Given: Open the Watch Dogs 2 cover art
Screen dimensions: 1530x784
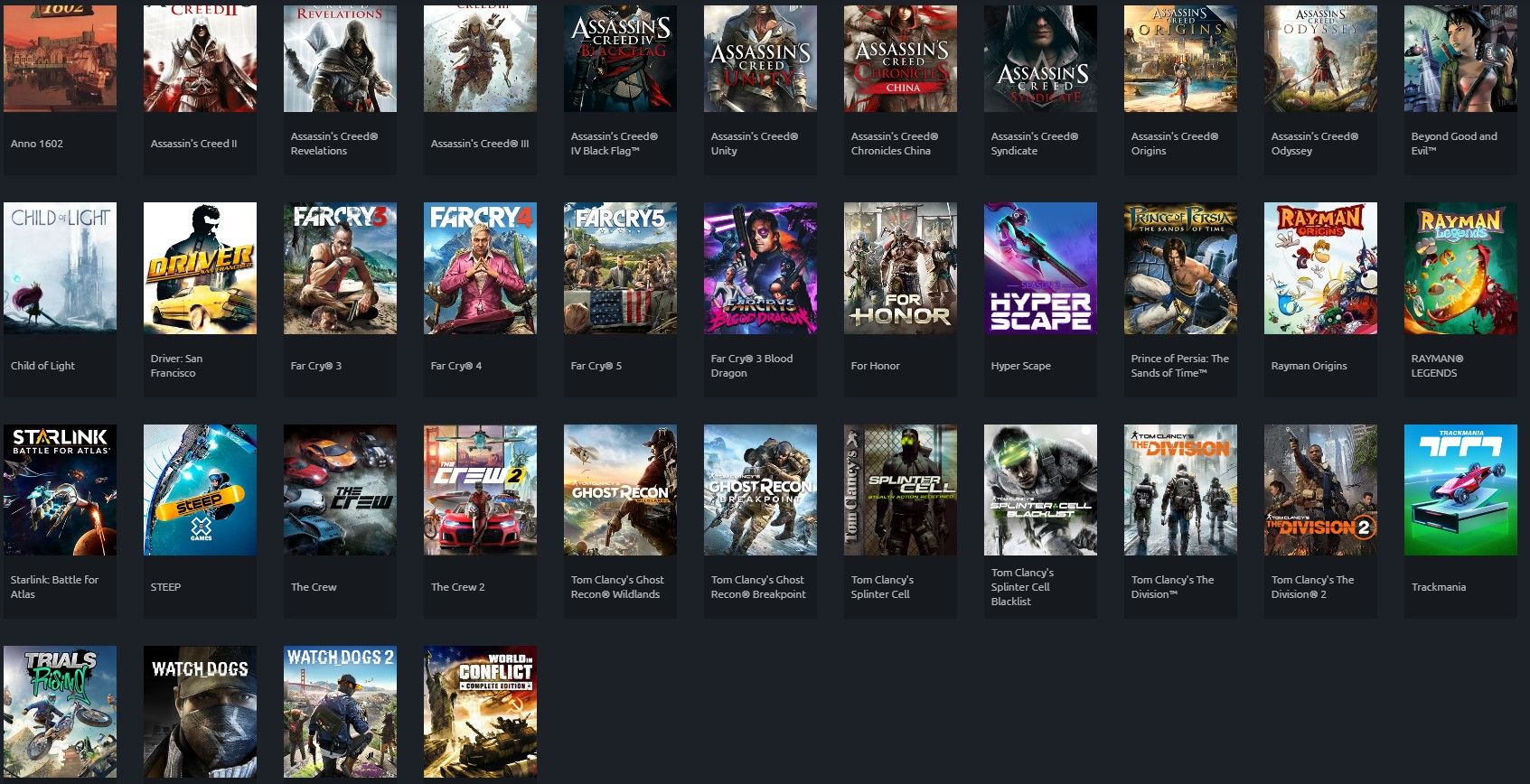Looking at the screenshot, I should (x=340, y=712).
